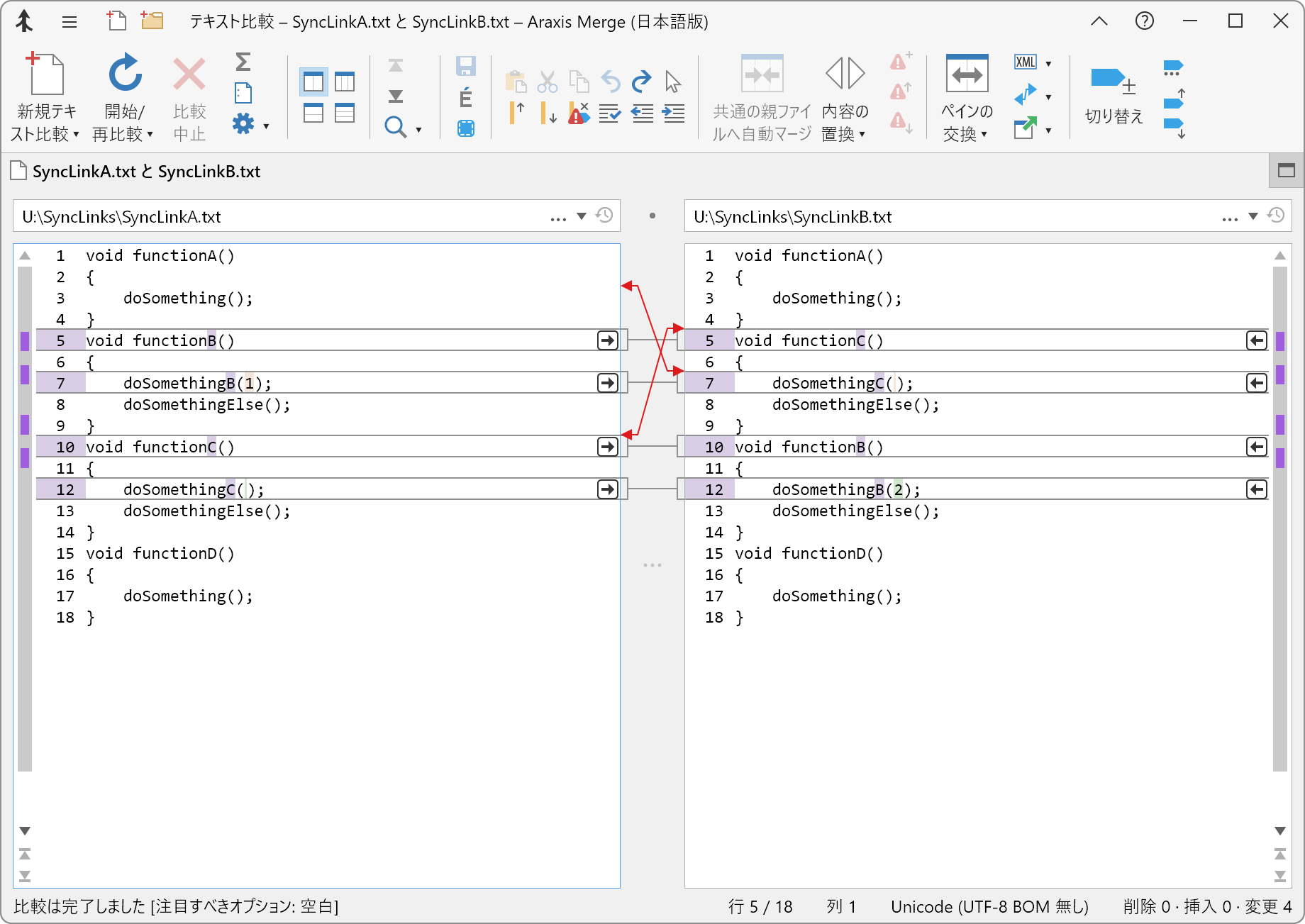Jump to previous change with orange up arrow
The width and height of the screenshot is (1305, 924).
pos(516,113)
